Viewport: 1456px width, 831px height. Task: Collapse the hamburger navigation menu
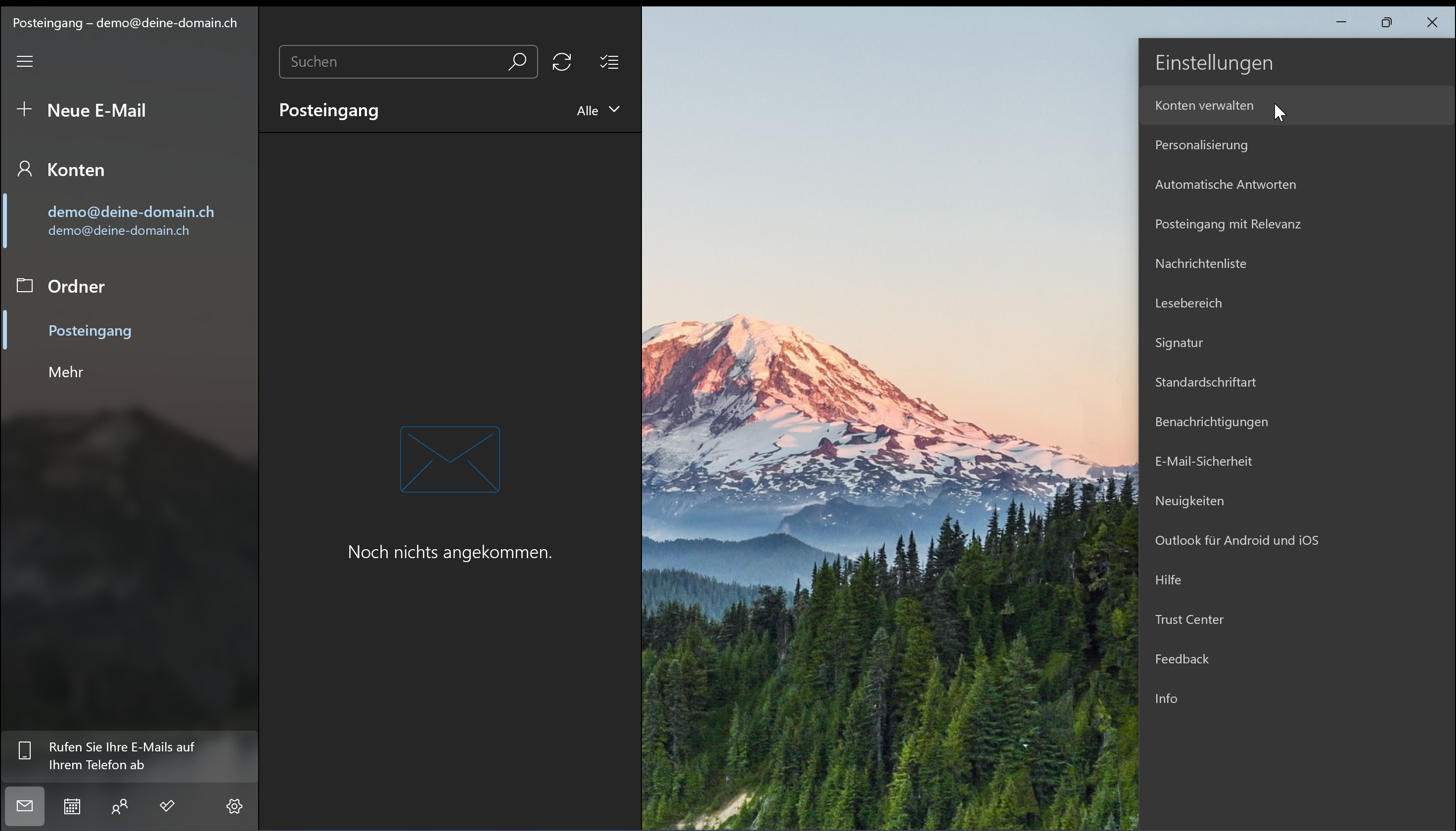click(25, 61)
